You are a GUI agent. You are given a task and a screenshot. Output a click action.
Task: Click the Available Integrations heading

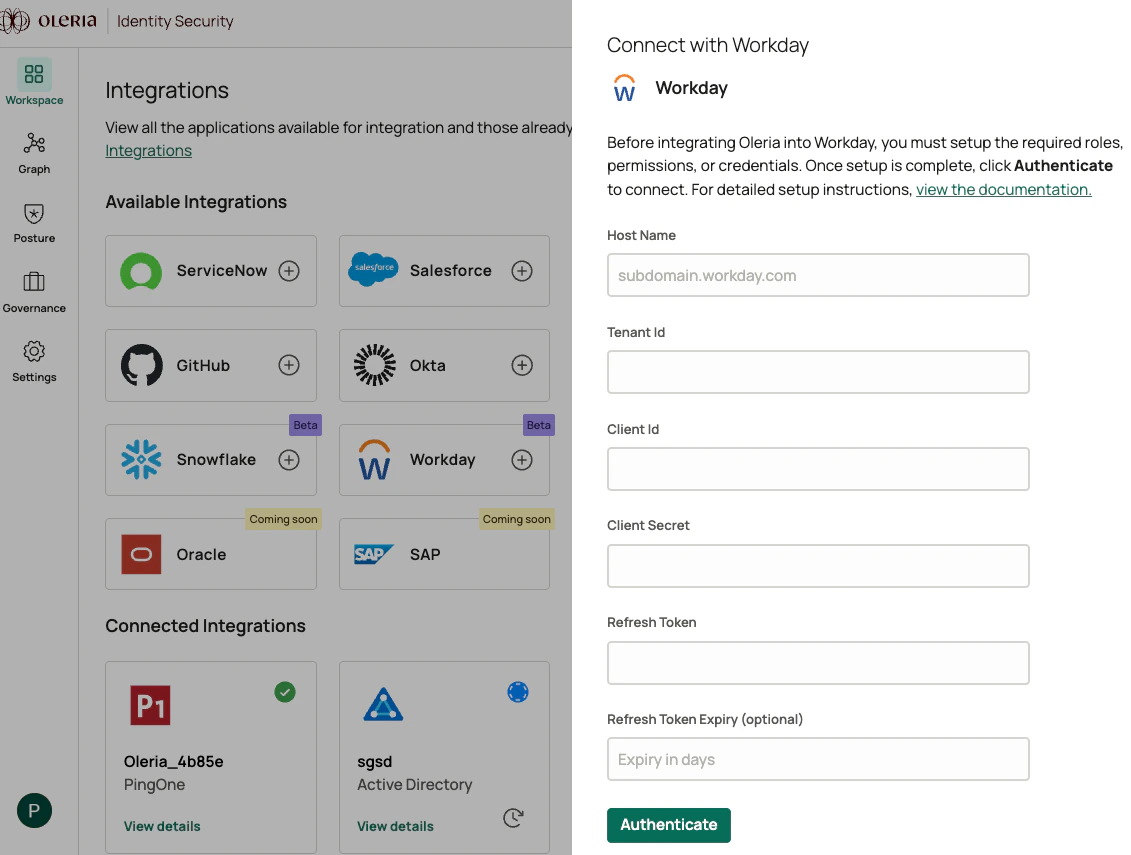point(196,202)
